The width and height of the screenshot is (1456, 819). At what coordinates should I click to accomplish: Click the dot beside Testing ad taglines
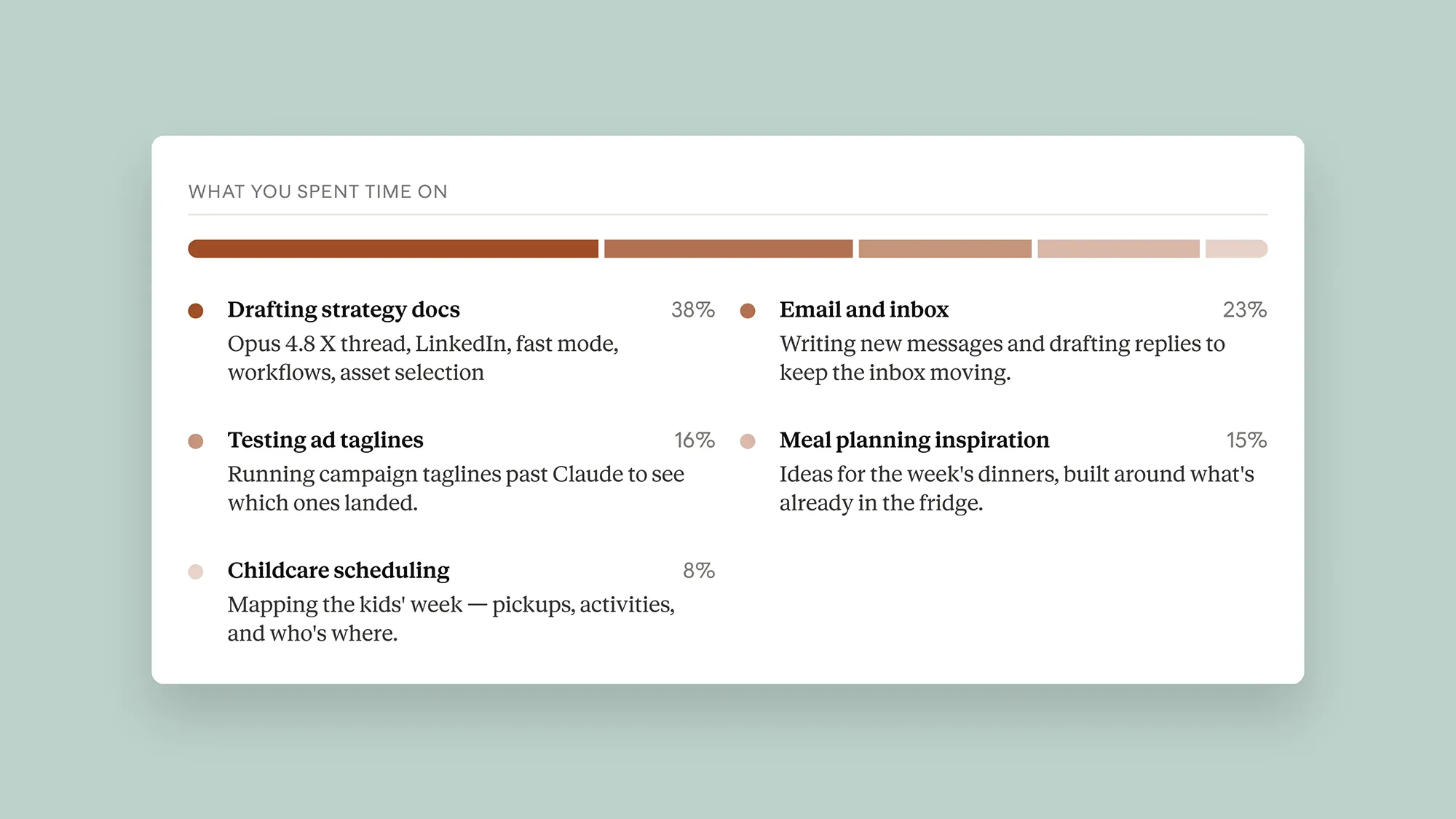click(195, 441)
